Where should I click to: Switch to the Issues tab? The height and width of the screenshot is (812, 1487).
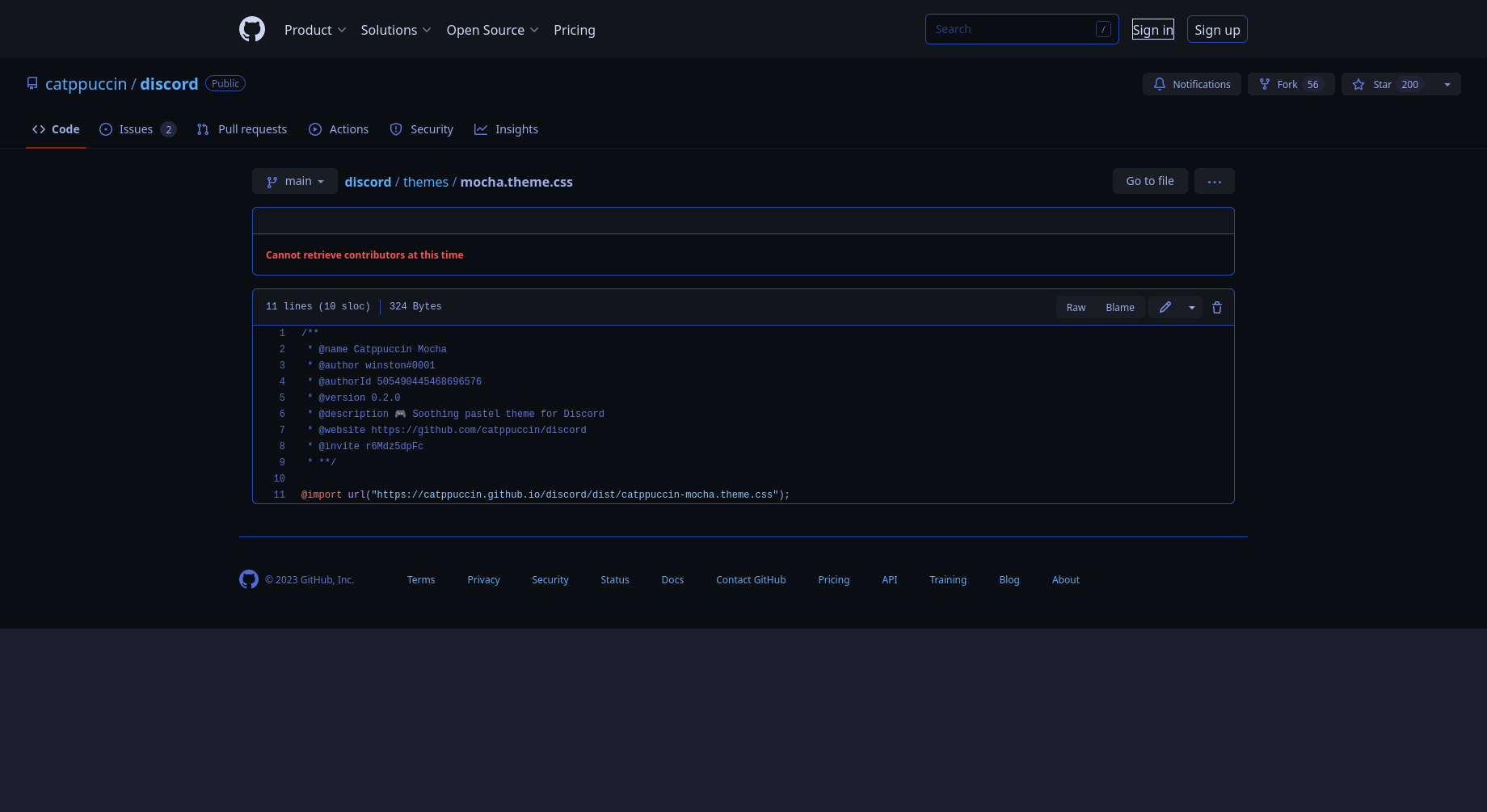click(135, 129)
